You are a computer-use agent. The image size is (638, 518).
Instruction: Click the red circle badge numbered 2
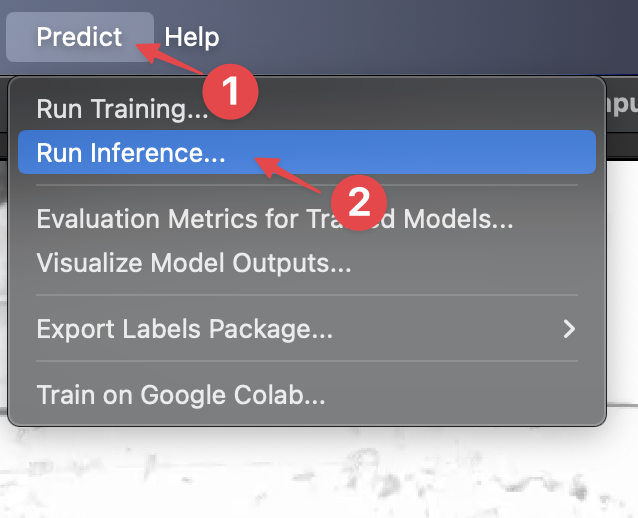pos(358,203)
